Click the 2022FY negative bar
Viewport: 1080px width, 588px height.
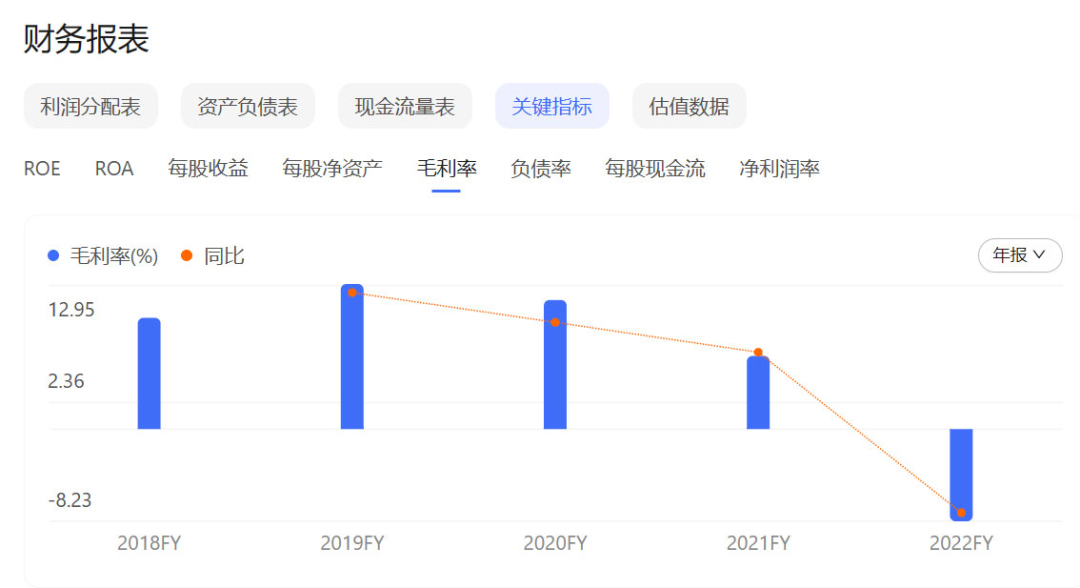962,474
